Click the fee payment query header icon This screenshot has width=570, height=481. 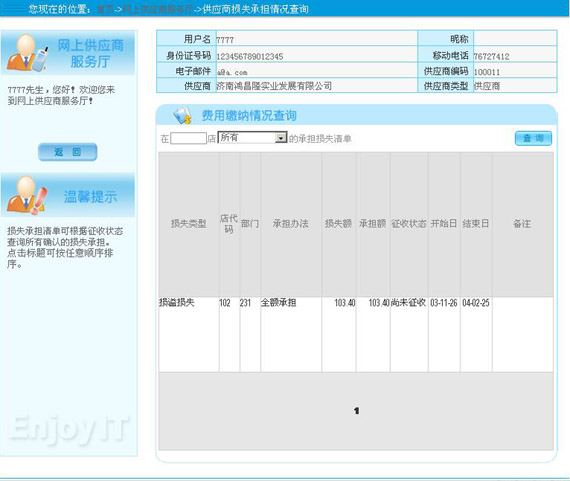(182, 116)
